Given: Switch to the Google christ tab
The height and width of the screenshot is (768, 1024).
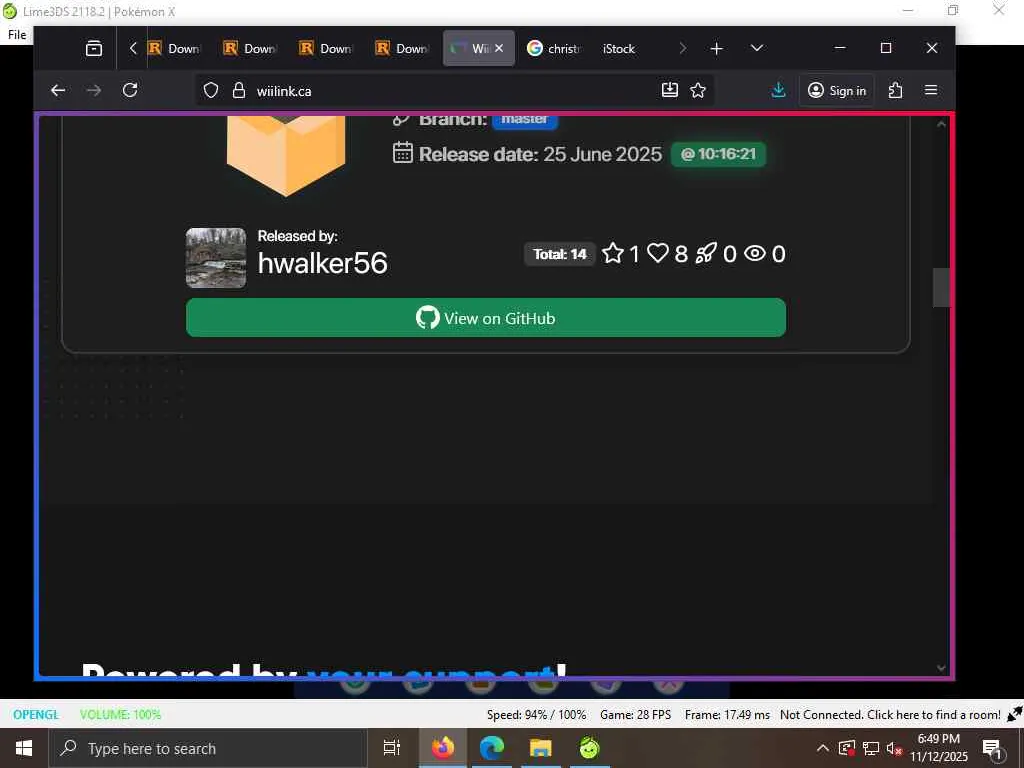Looking at the screenshot, I should point(554,48).
